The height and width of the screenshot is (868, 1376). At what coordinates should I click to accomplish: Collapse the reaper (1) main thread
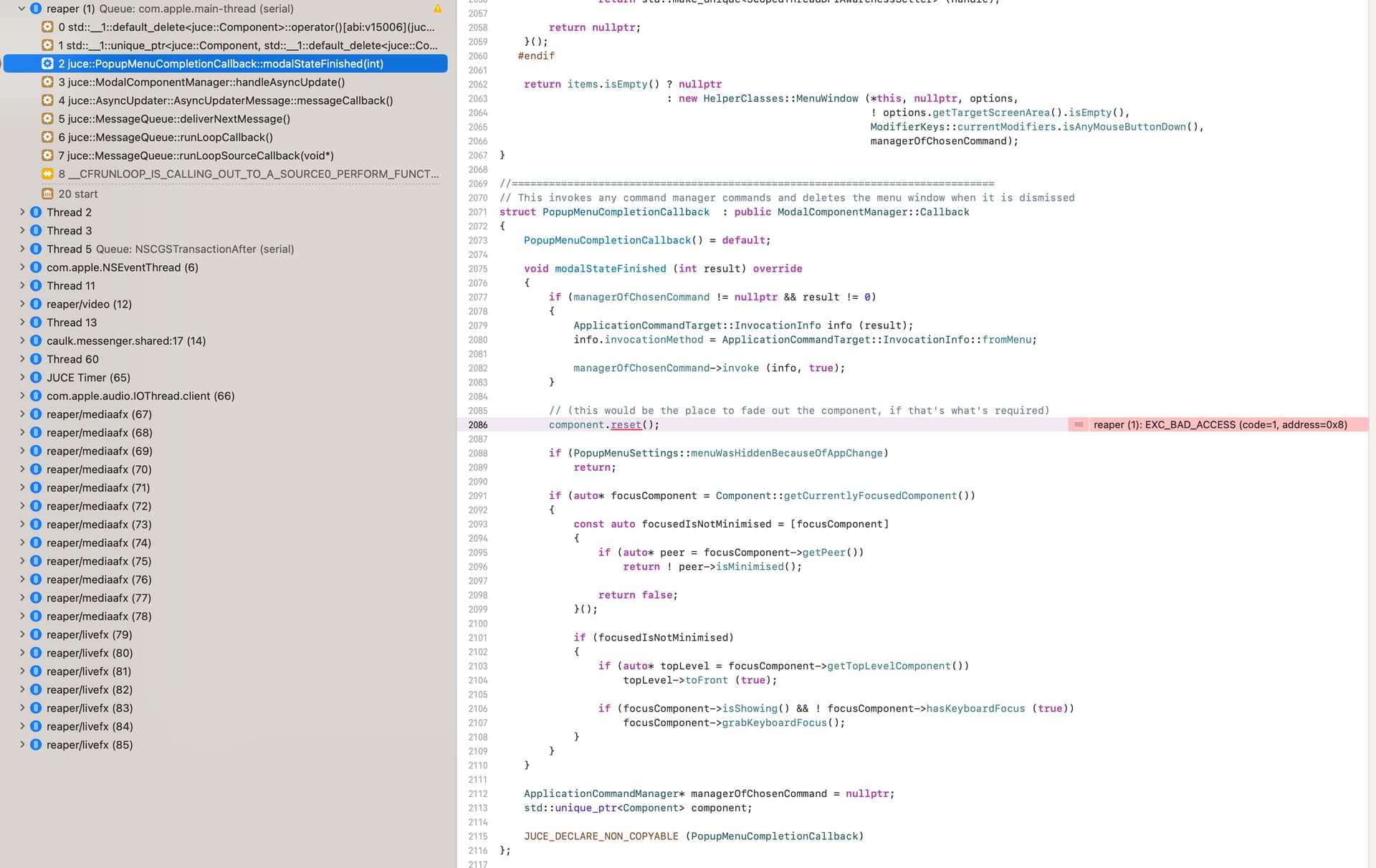tap(21, 9)
